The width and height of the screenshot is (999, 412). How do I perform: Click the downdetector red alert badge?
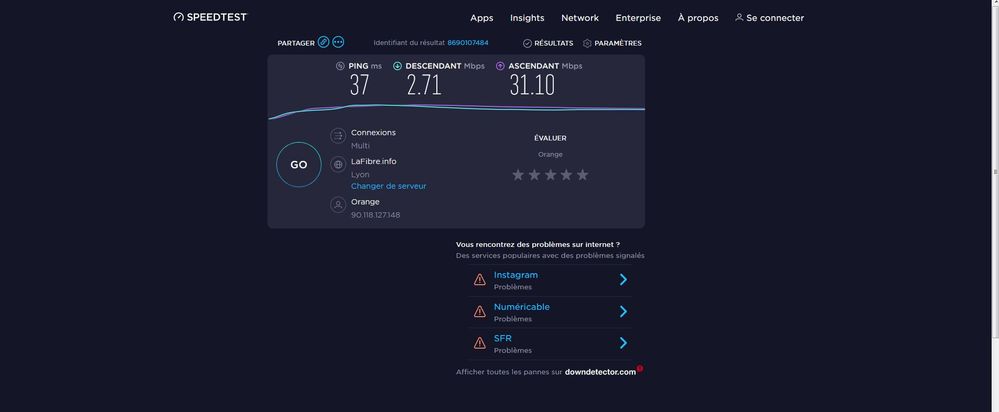click(x=640, y=368)
